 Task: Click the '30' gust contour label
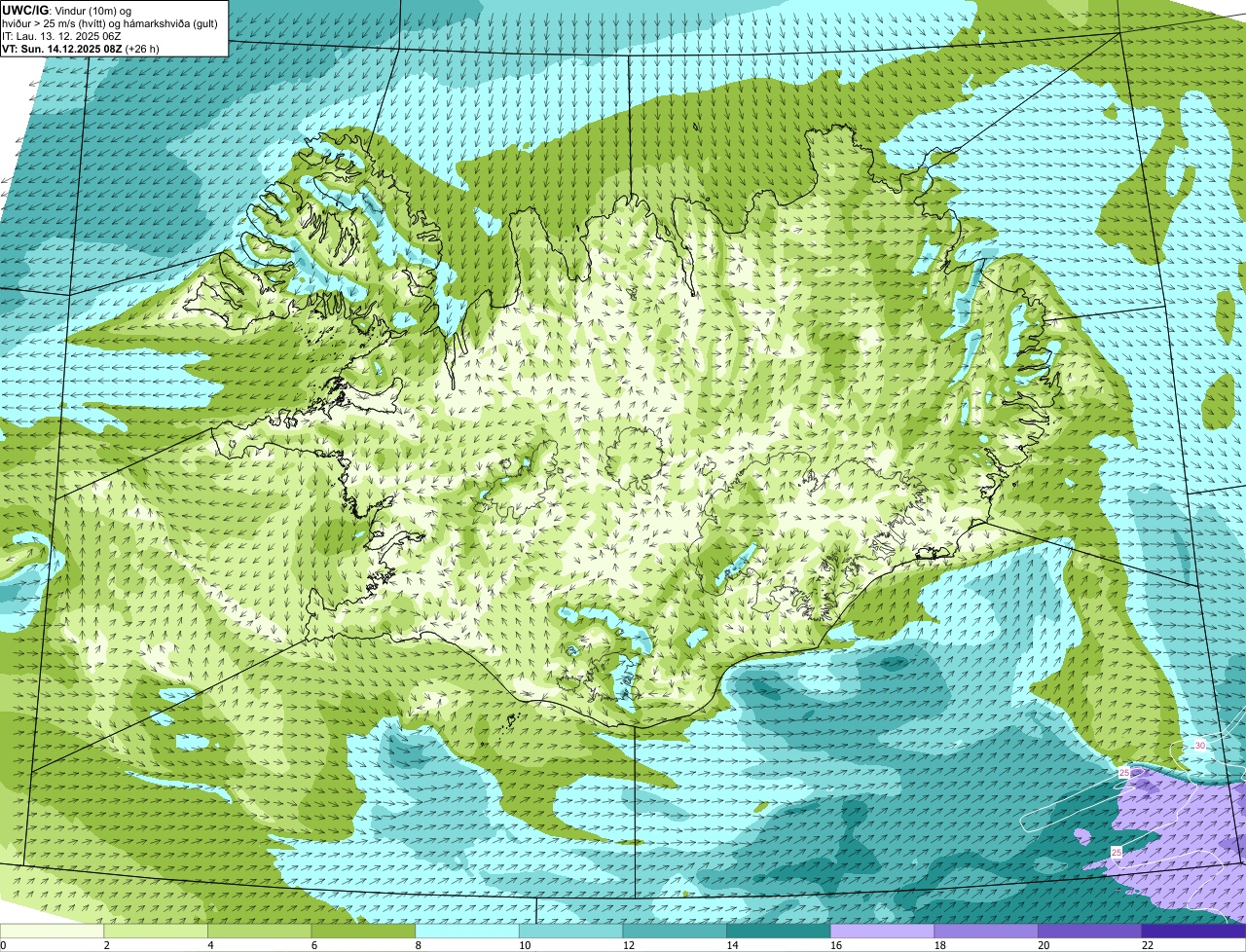[1199, 746]
